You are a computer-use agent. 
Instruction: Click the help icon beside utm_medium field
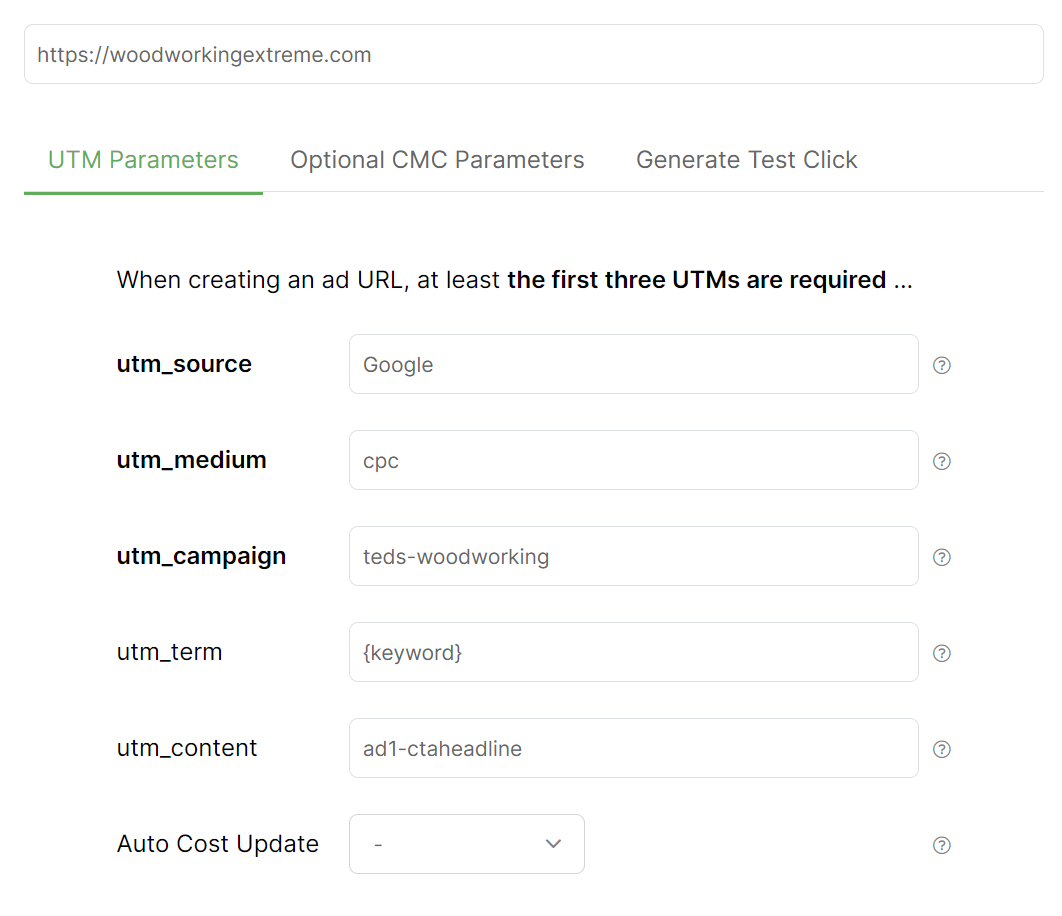coord(941,461)
